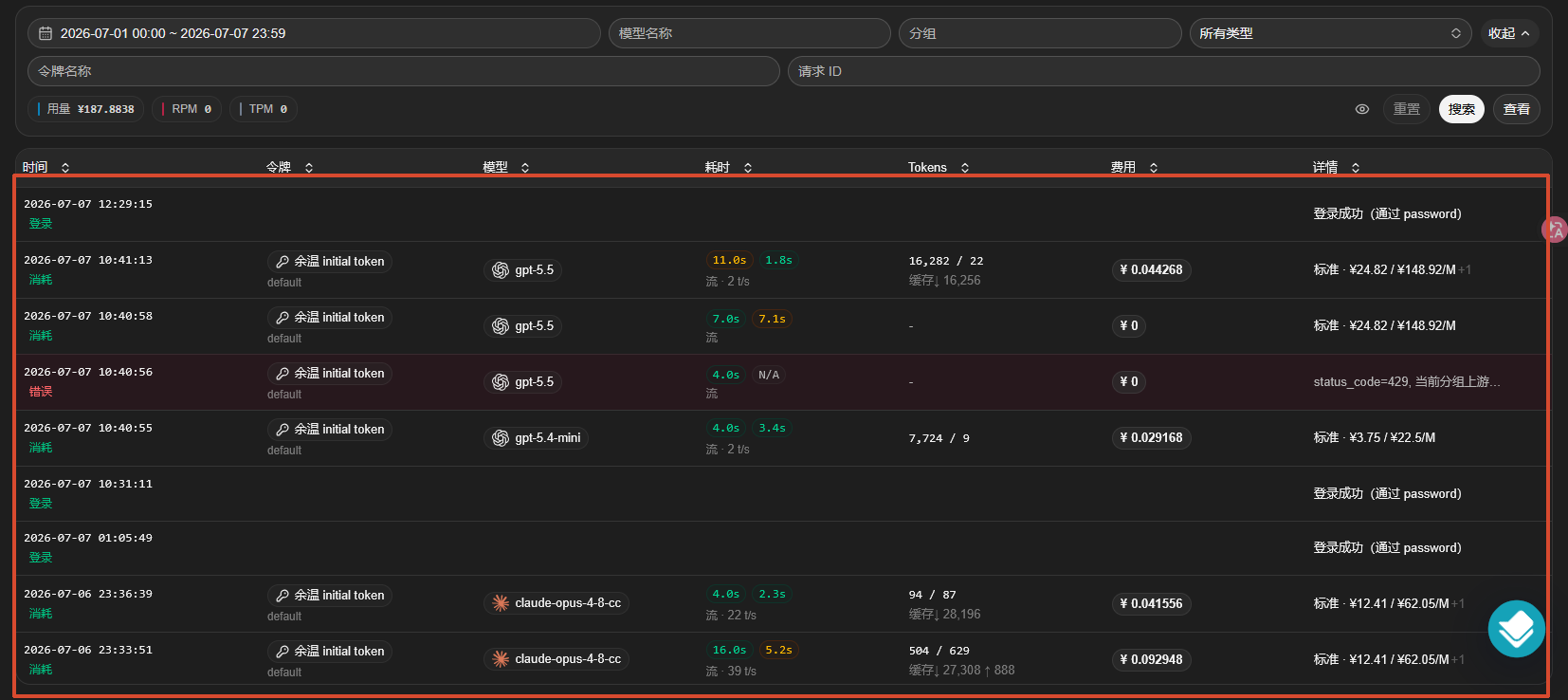Click the calendar icon in date range field
Image resolution: width=1568 pixels, height=700 pixels.
[x=45, y=33]
